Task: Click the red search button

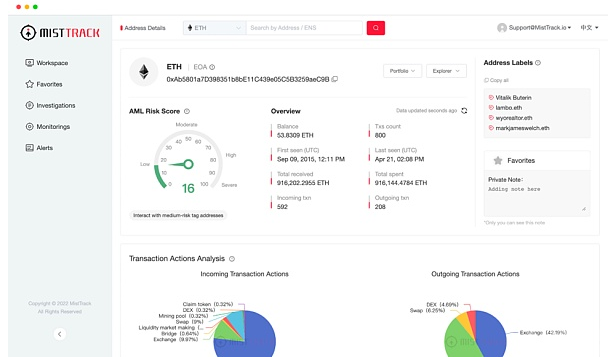Action: (375, 28)
